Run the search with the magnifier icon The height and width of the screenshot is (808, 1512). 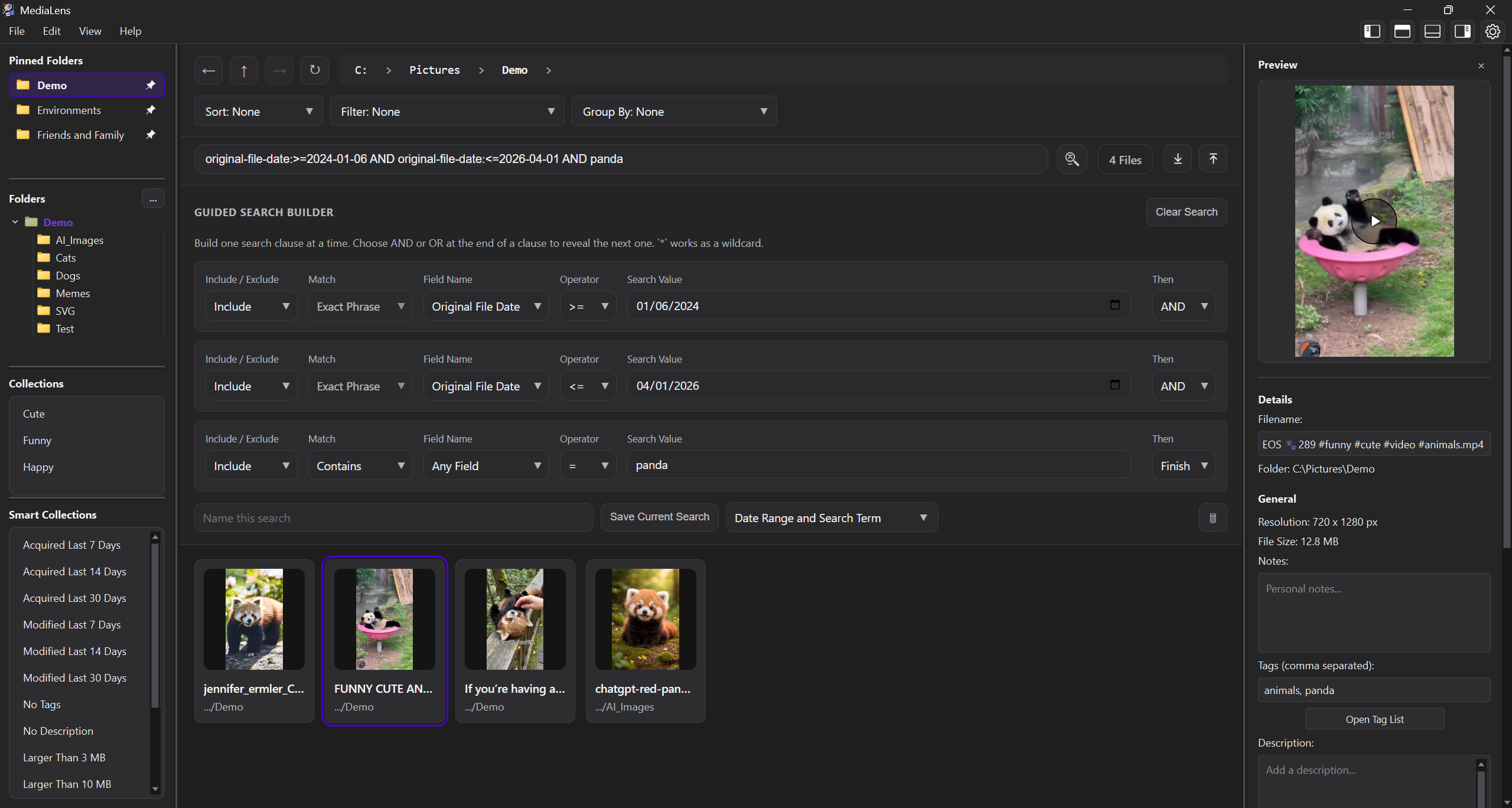[x=1071, y=158]
